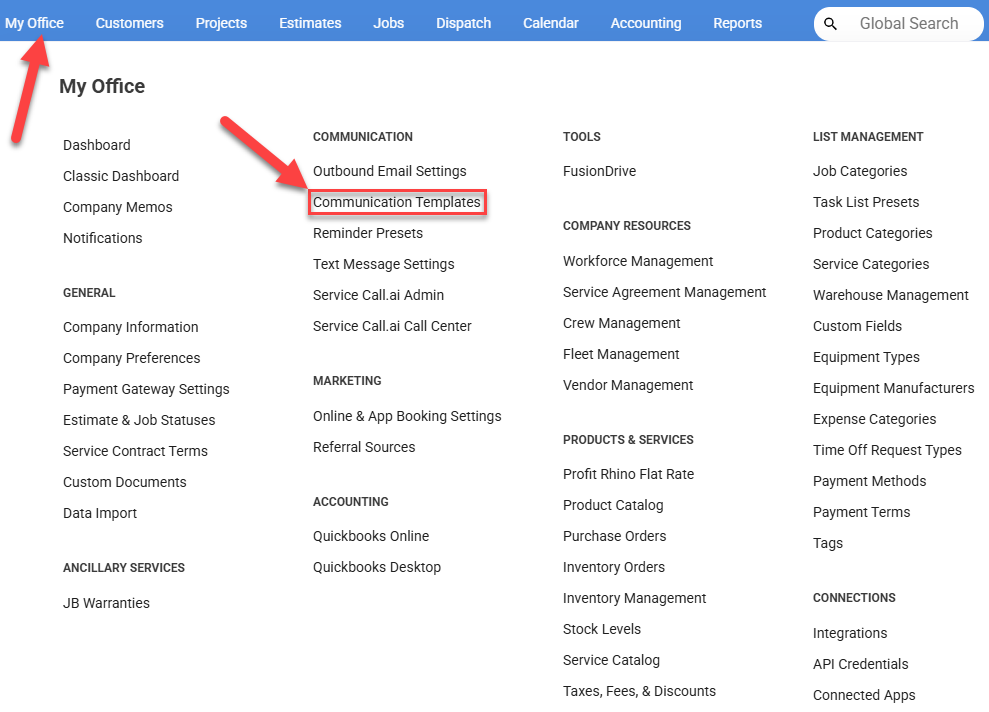989x712 pixels.
Task: Open Service Call.ai Call Center
Action: pyautogui.click(x=392, y=325)
